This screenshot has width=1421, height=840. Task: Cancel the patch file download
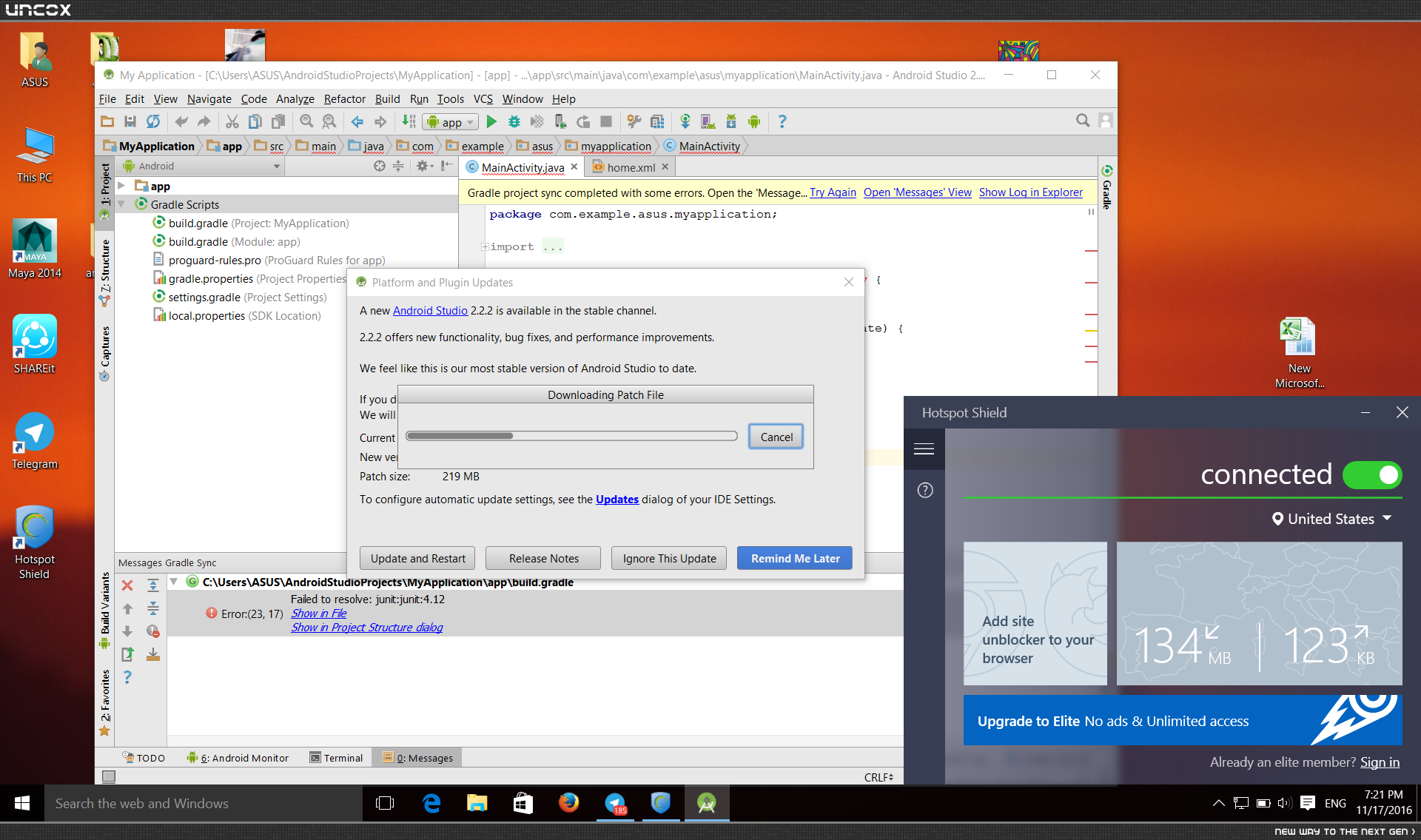(776, 437)
